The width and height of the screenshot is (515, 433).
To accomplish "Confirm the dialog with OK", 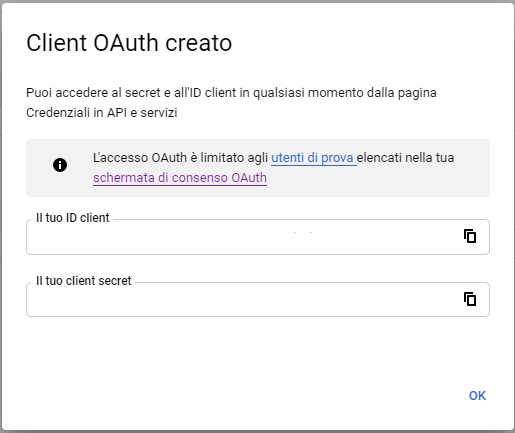I will pyautogui.click(x=477, y=396).
